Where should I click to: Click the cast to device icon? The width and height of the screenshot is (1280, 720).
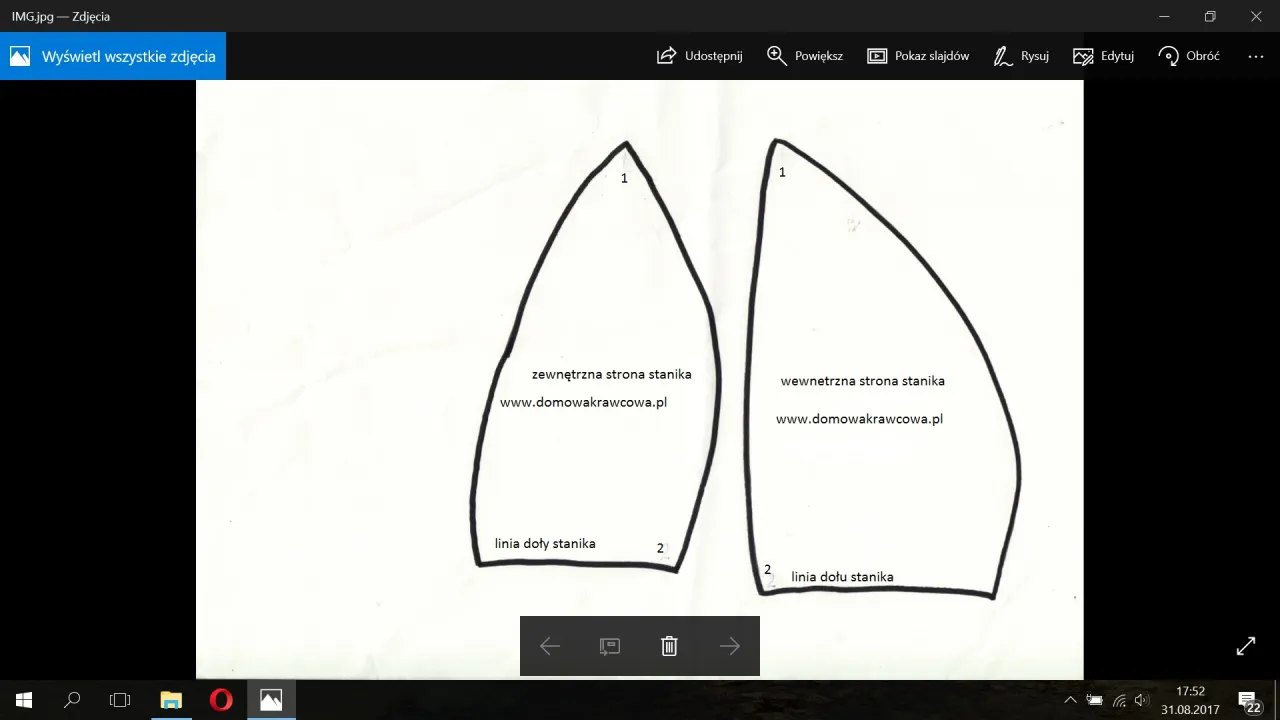(x=610, y=646)
